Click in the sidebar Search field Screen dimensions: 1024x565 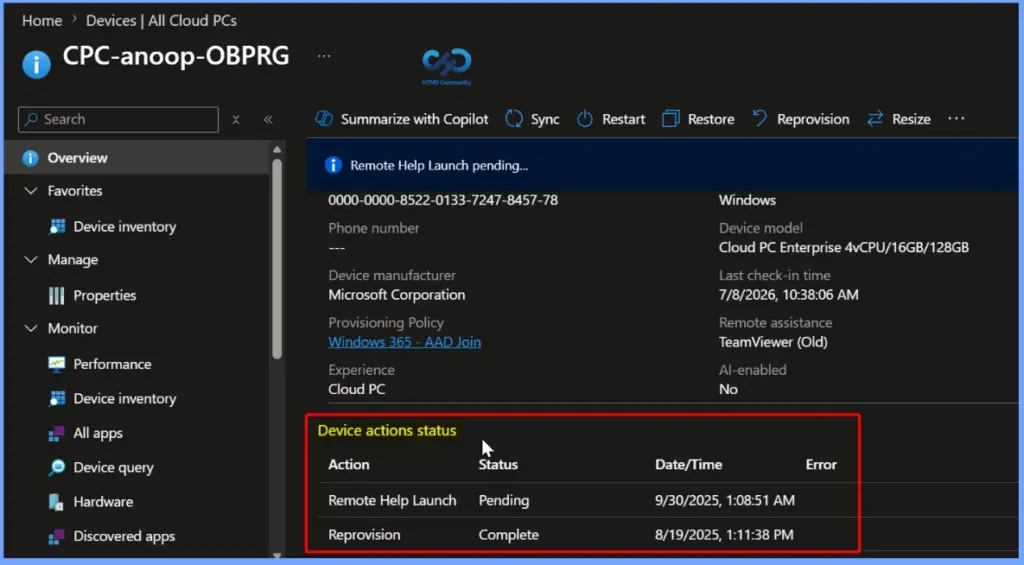118,120
